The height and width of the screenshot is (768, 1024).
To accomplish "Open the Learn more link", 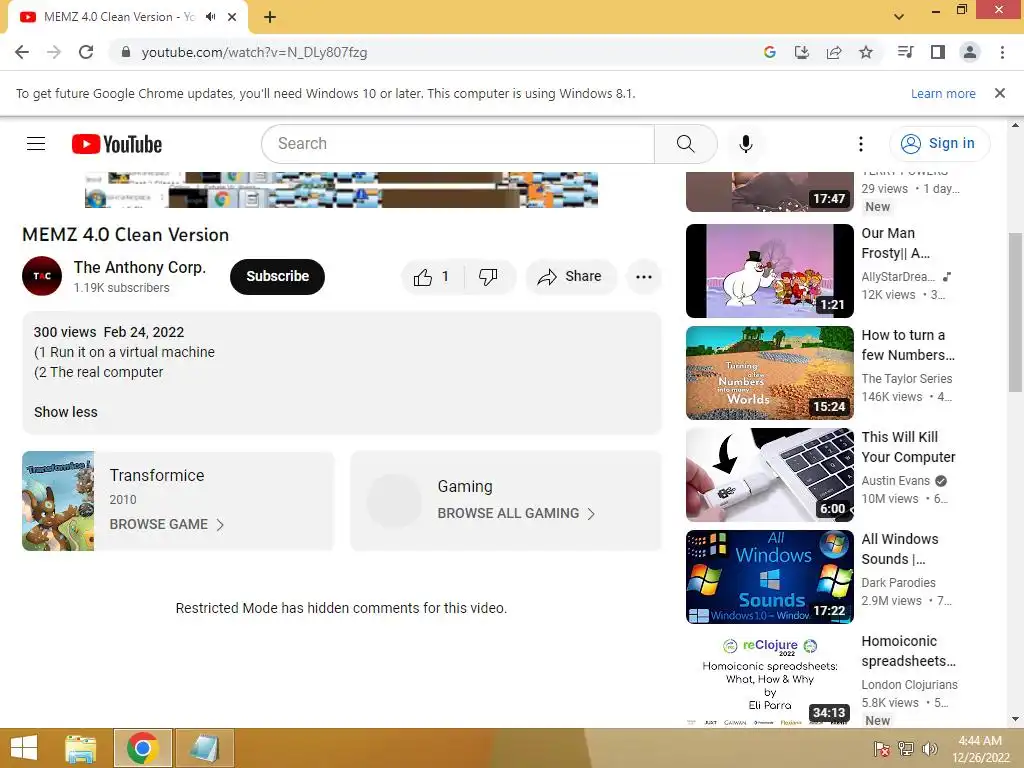I will pyautogui.click(x=943, y=93).
